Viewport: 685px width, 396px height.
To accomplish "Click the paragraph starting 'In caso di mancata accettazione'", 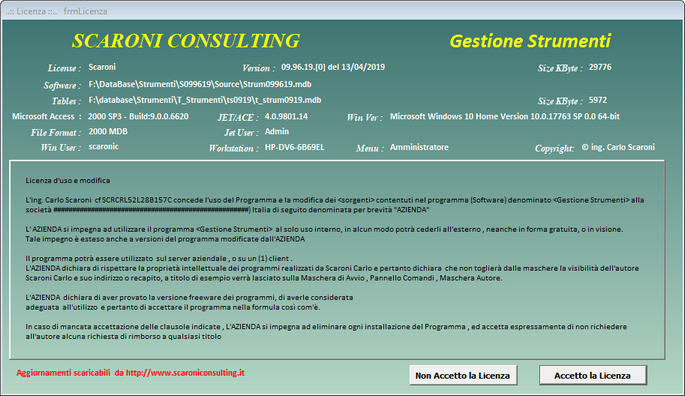I will tap(326, 331).
